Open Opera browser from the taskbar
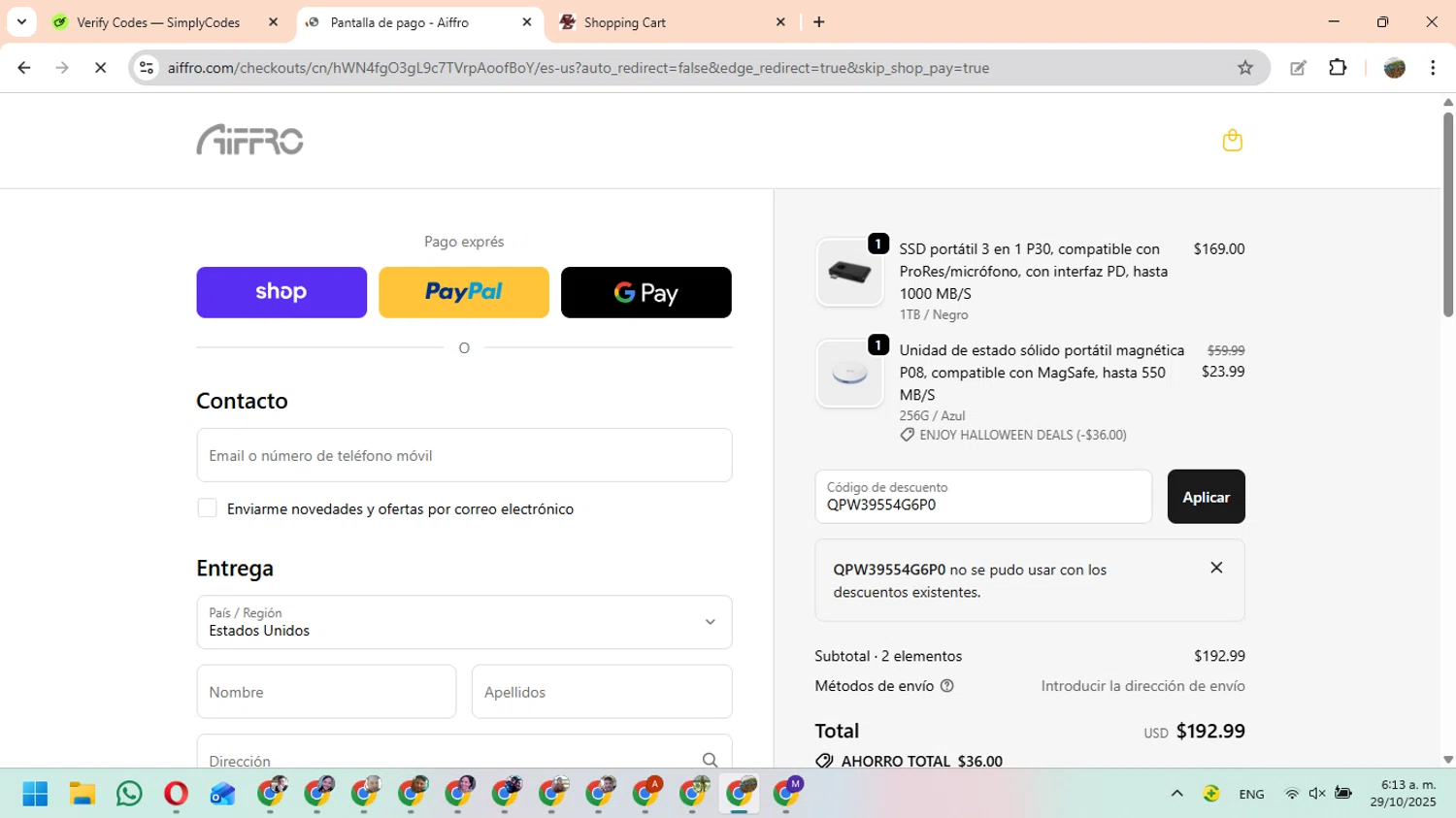This screenshot has height=818, width=1456. point(176,794)
